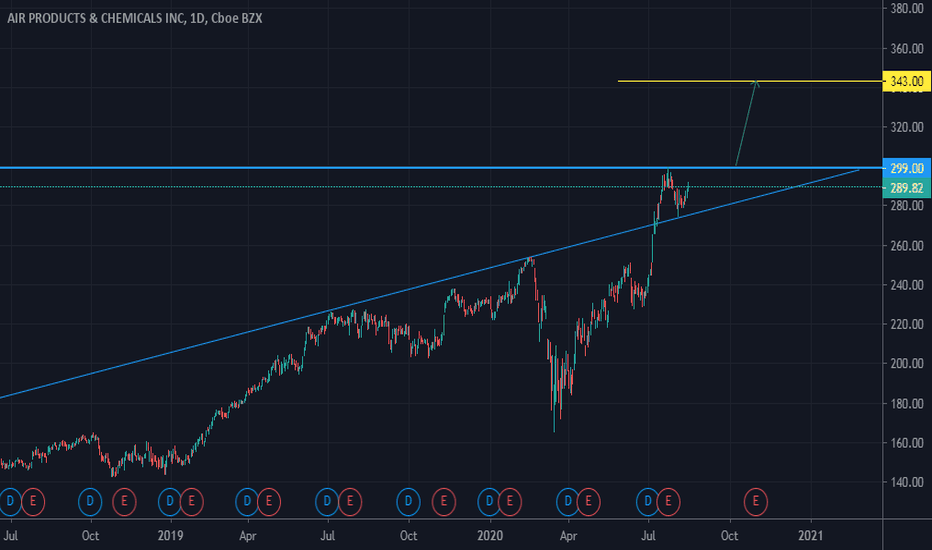This screenshot has width=932, height=550.
Task: Click the 200.00 price axis label
Action: pos(907,364)
